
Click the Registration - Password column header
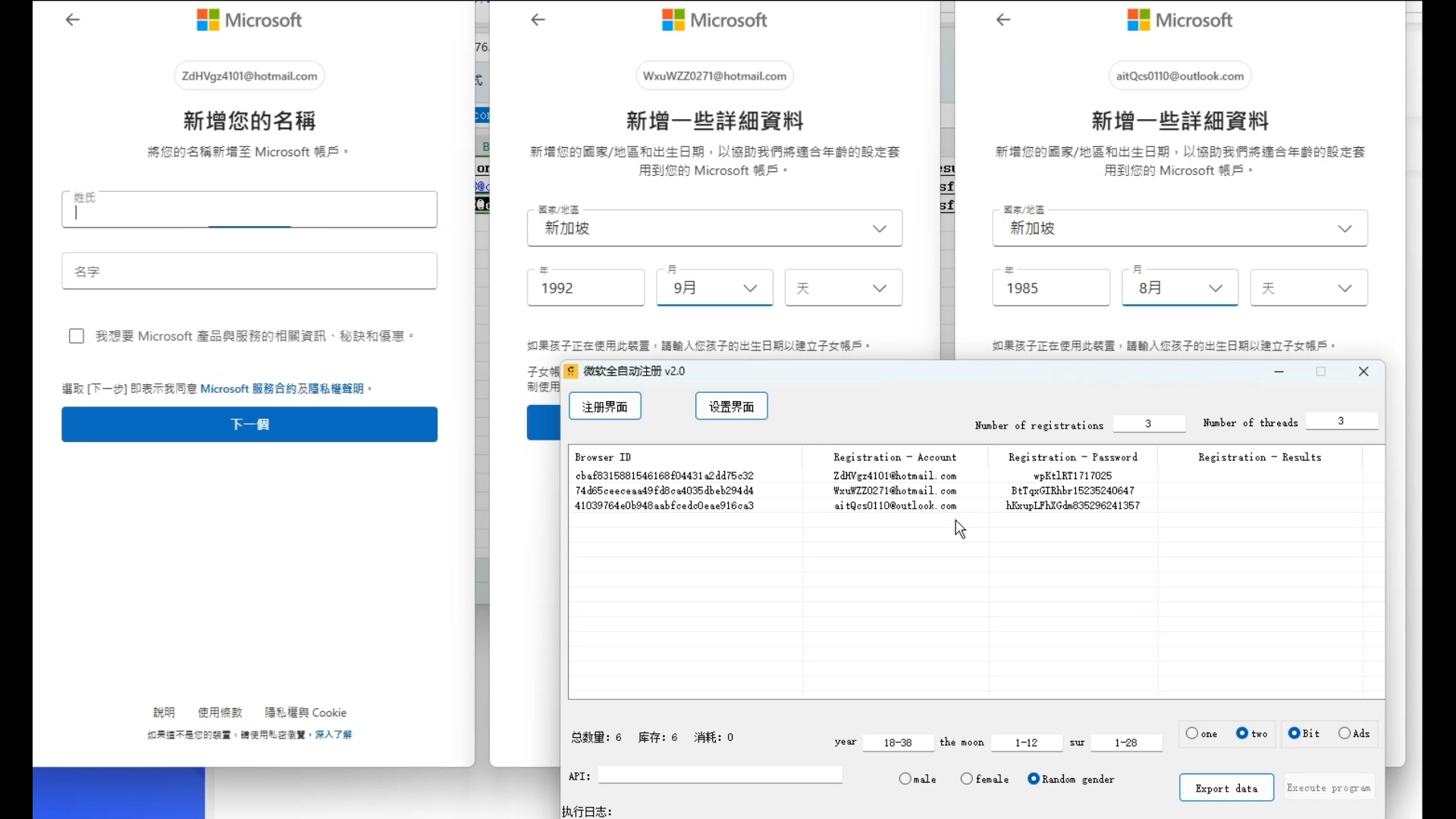pos(1073,457)
